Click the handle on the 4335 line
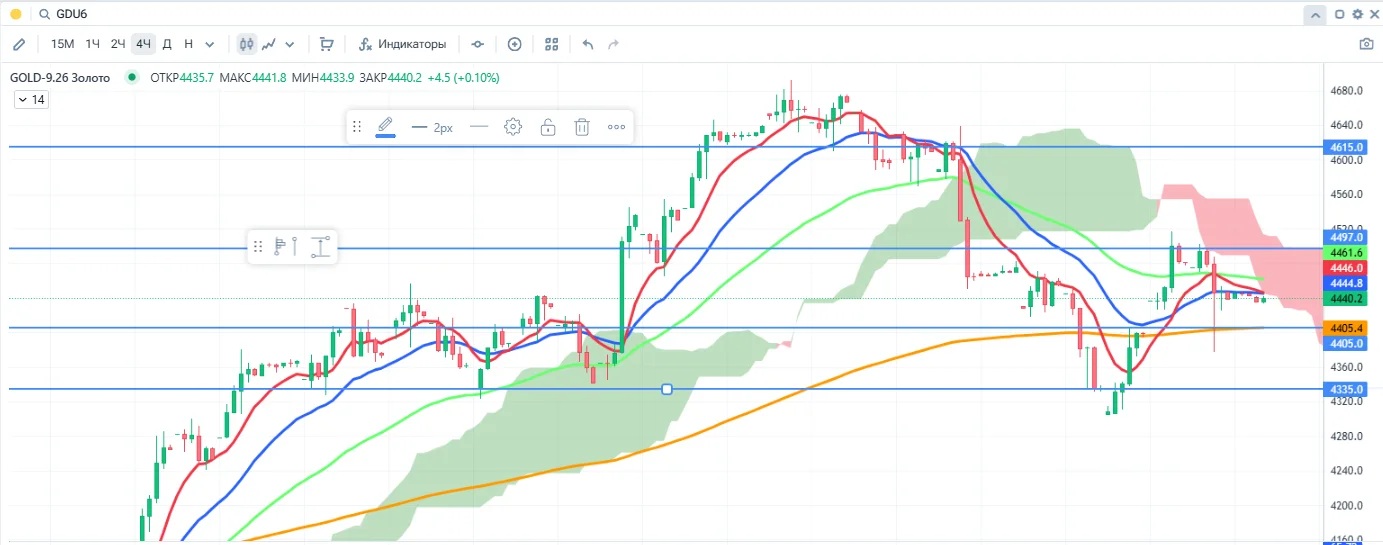The width and height of the screenshot is (1383, 545). (x=667, y=389)
